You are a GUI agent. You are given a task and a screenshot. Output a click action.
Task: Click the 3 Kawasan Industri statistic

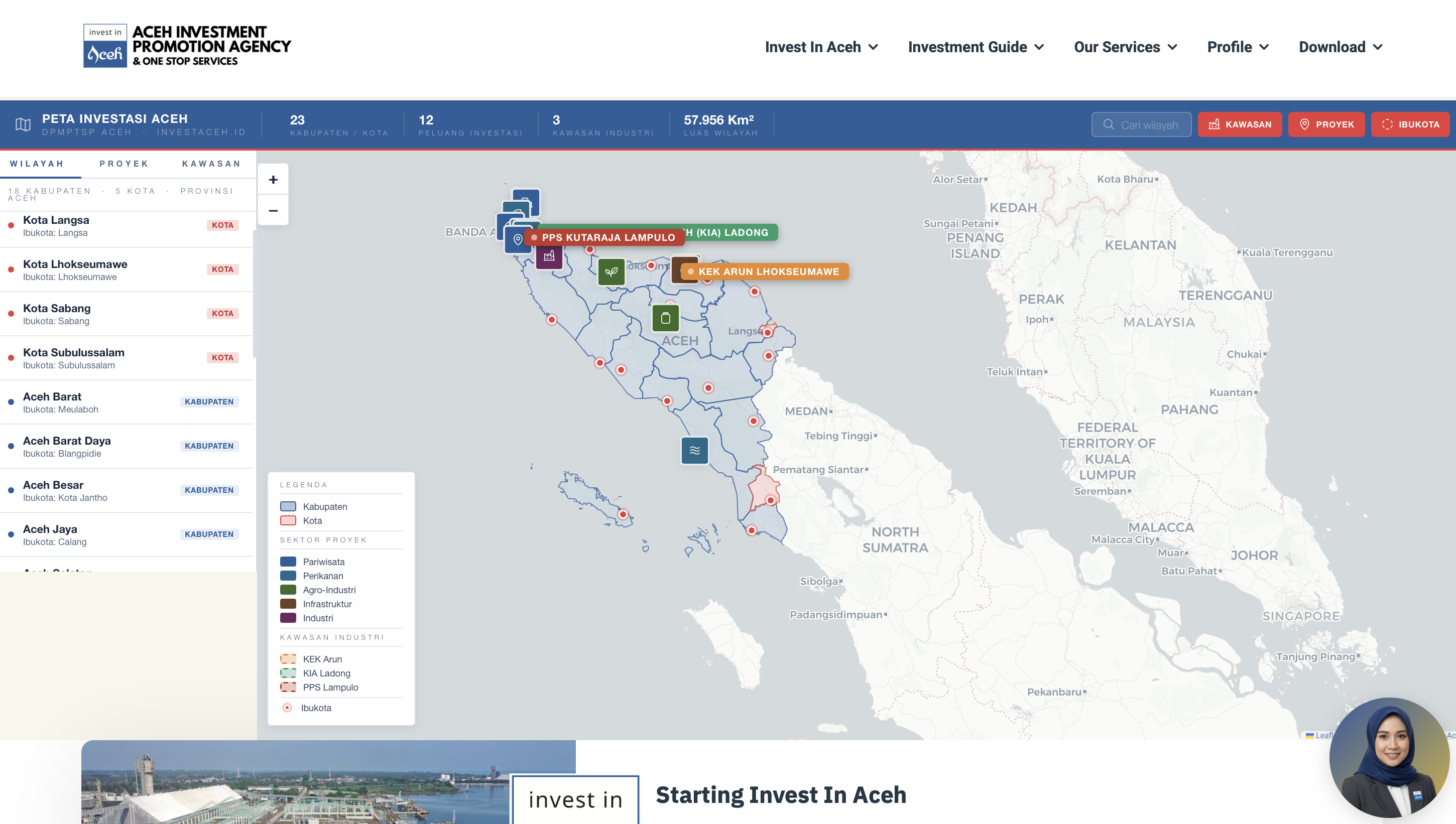pos(603,125)
